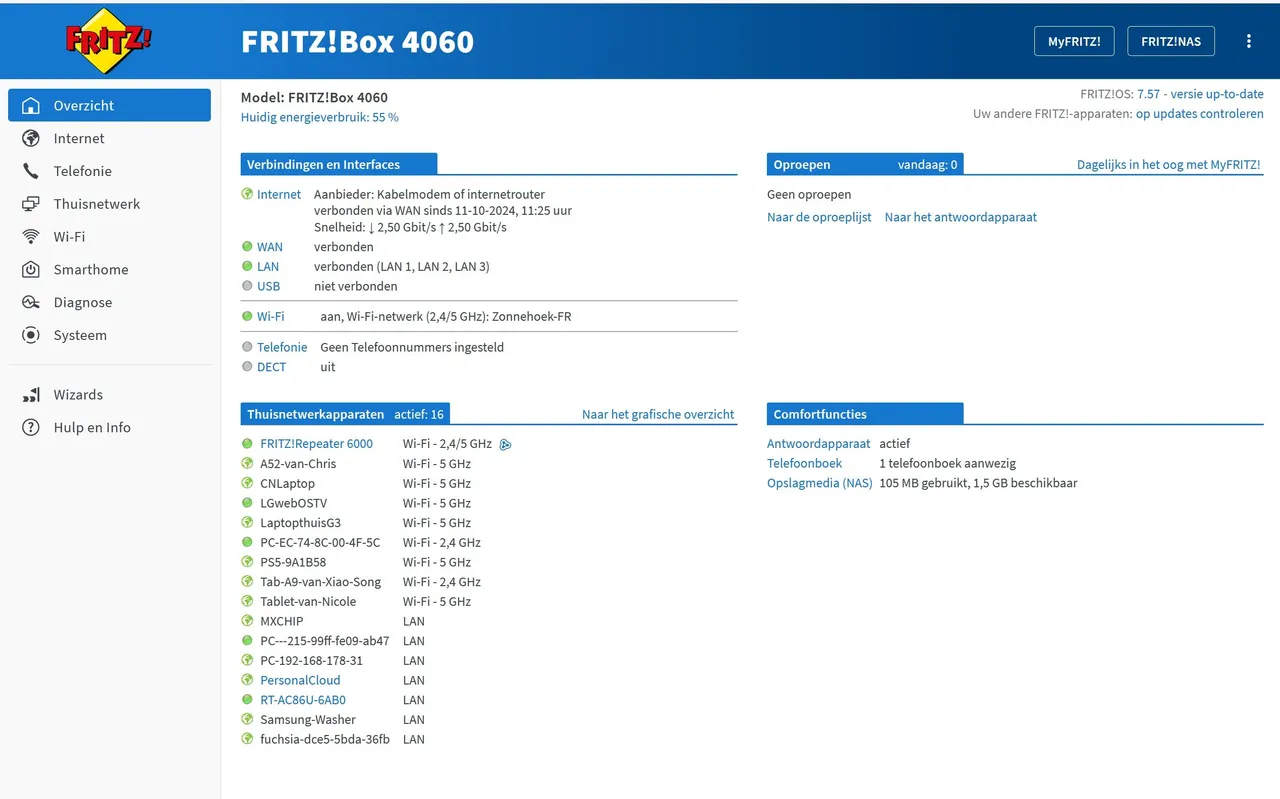
Task: Click the Comfortfuncties section header
Action: [865, 414]
